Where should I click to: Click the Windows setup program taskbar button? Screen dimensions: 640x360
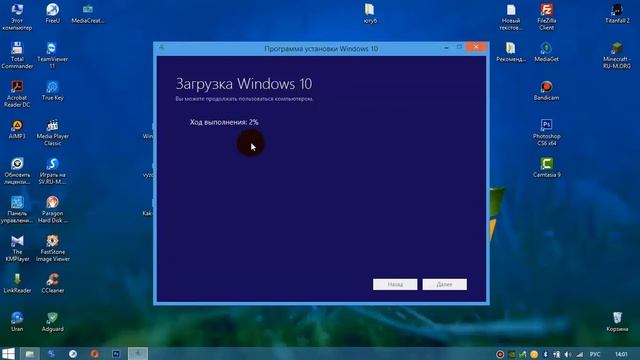[138, 353]
